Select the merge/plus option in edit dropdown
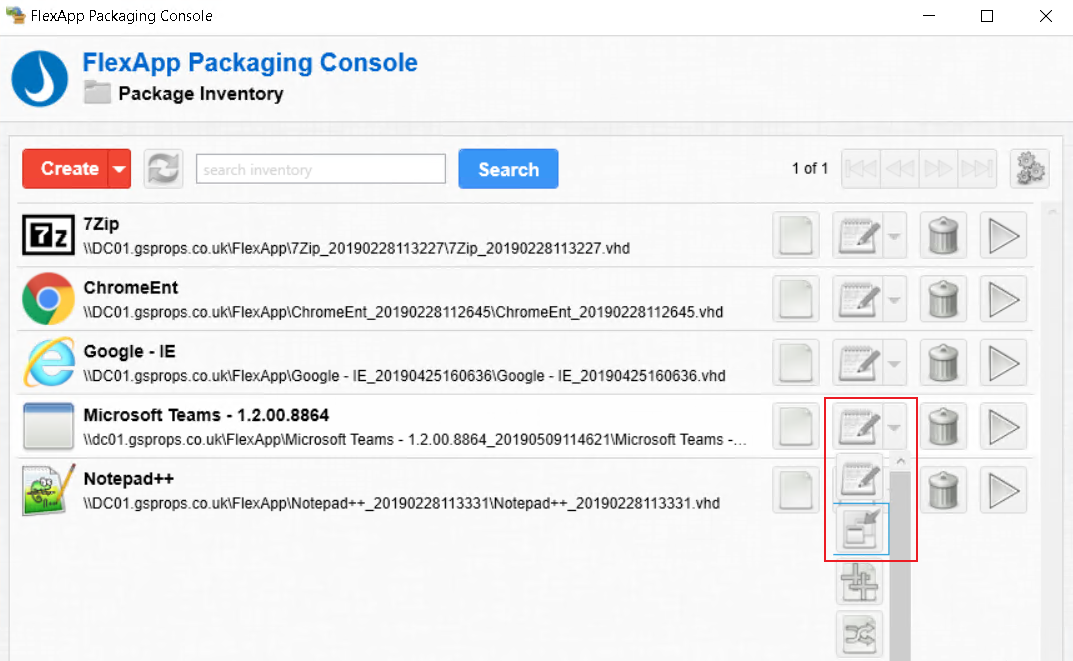This screenshot has width=1073, height=661. click(x=860, y=582)
